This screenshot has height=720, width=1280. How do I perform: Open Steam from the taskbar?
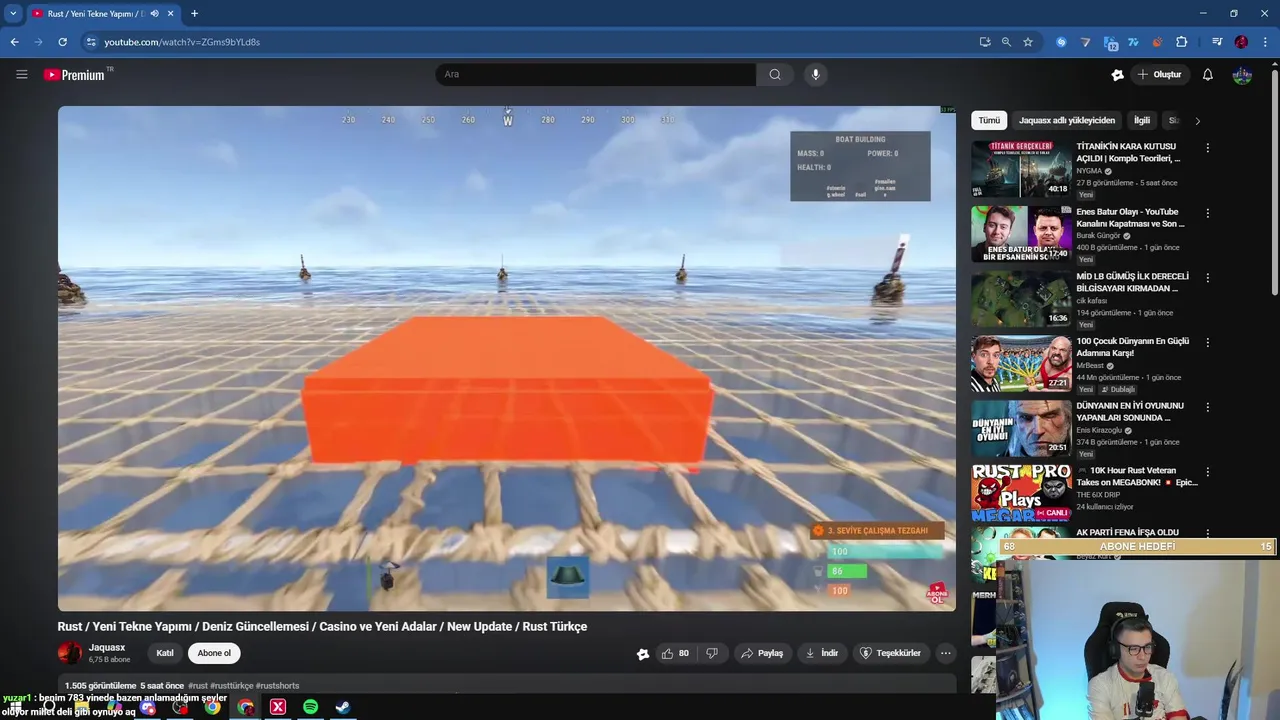(x=342, y=707)
